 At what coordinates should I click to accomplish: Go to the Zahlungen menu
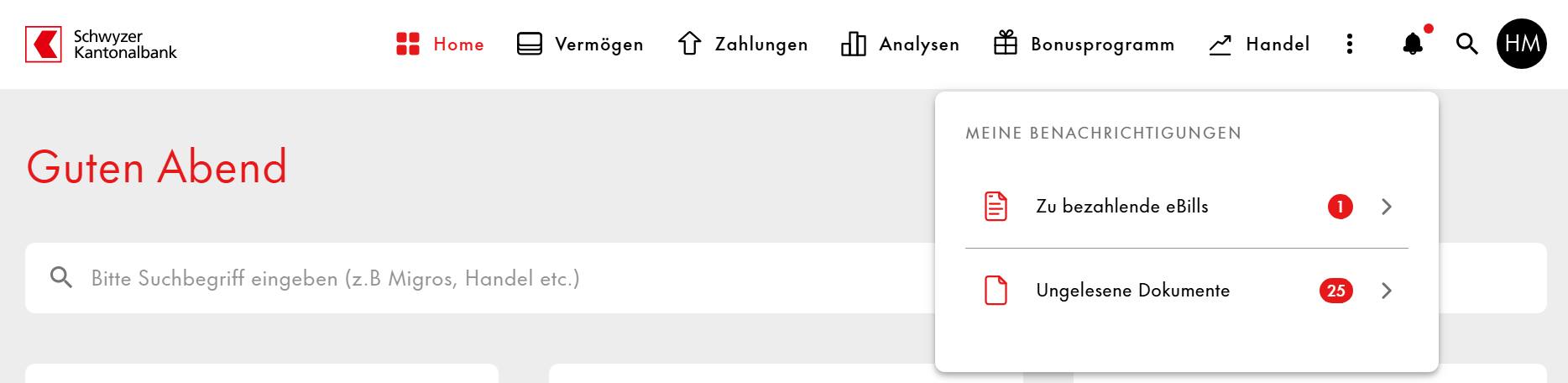pyautogui.click(x=743, y=44)
